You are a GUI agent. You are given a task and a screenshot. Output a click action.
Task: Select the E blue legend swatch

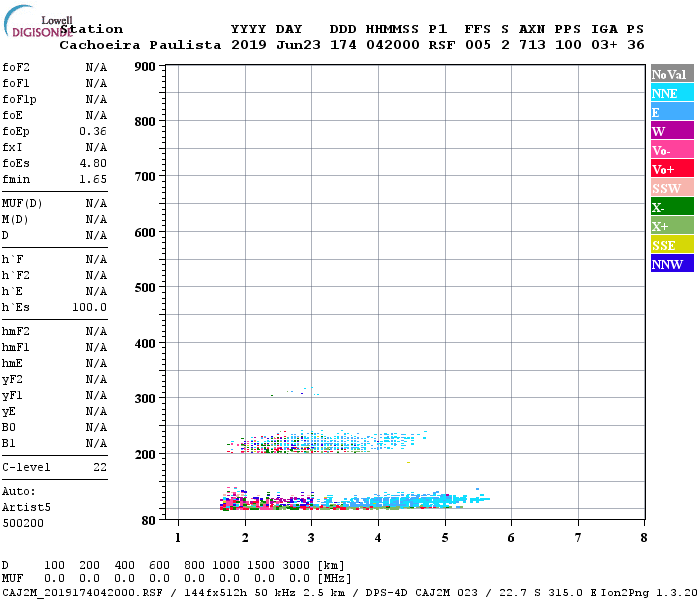(x=672, y=112)
